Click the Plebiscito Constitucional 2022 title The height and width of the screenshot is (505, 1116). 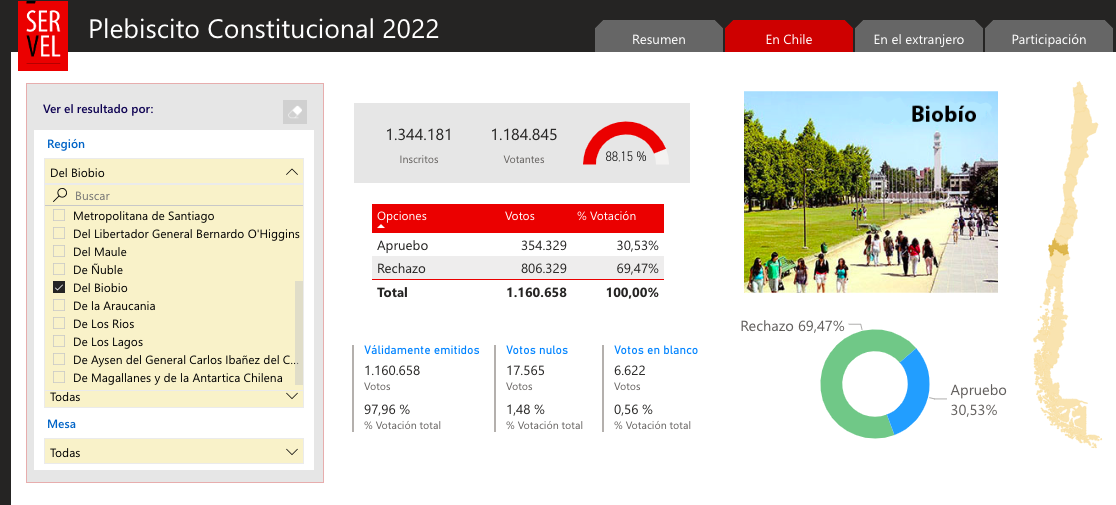click(263, 29)
